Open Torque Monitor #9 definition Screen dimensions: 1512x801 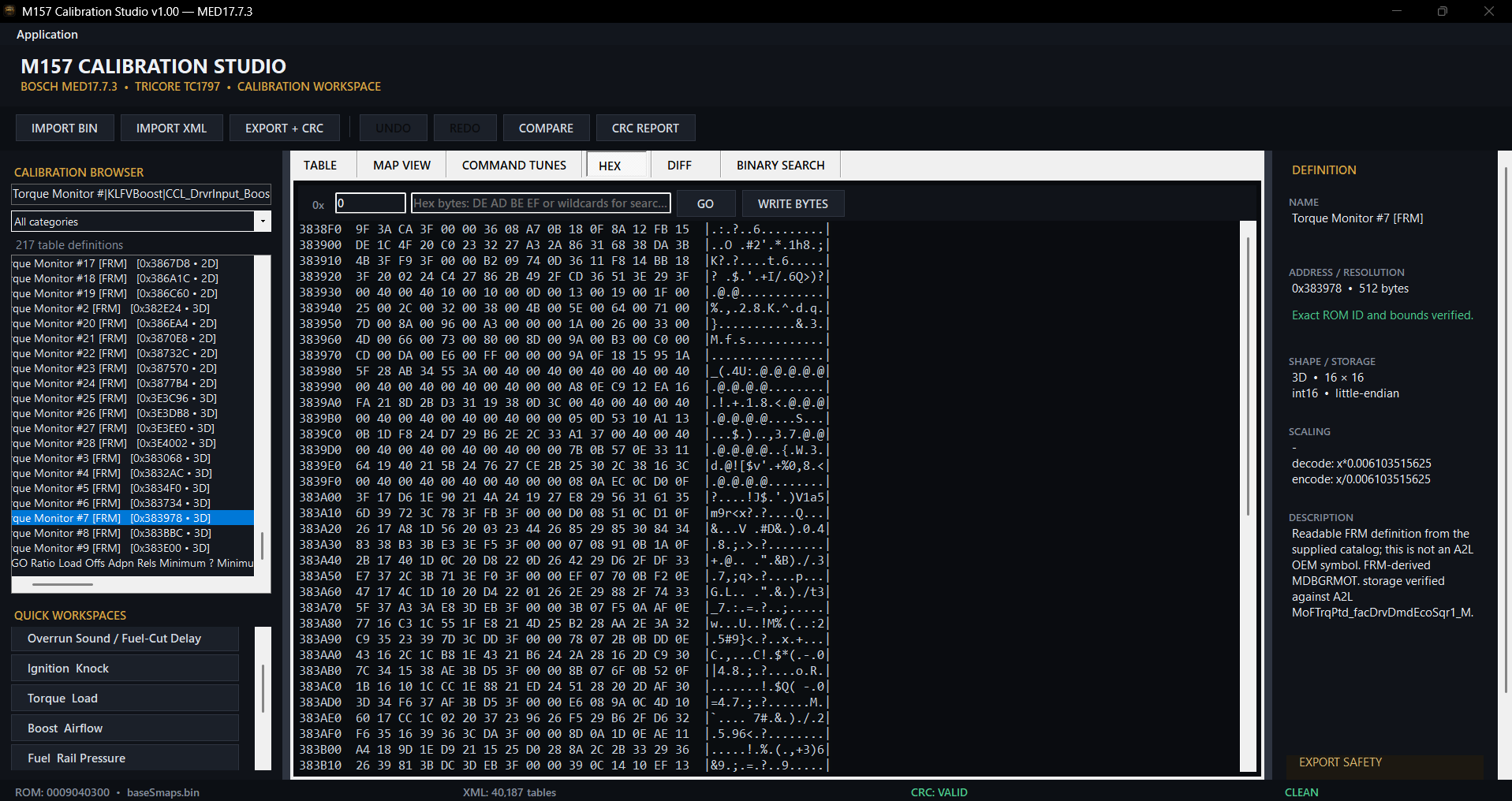[133, 548]
